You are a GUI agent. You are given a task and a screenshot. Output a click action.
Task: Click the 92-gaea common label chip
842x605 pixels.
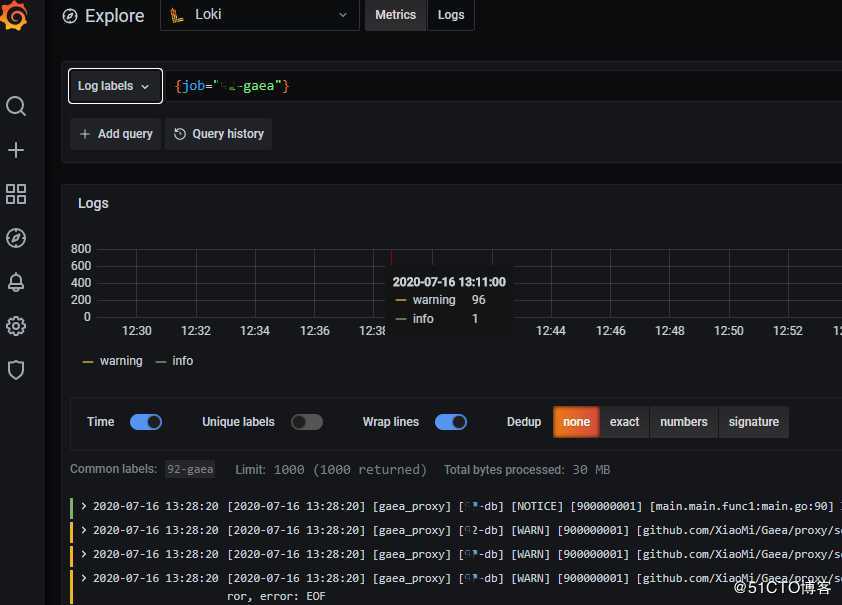190,470
